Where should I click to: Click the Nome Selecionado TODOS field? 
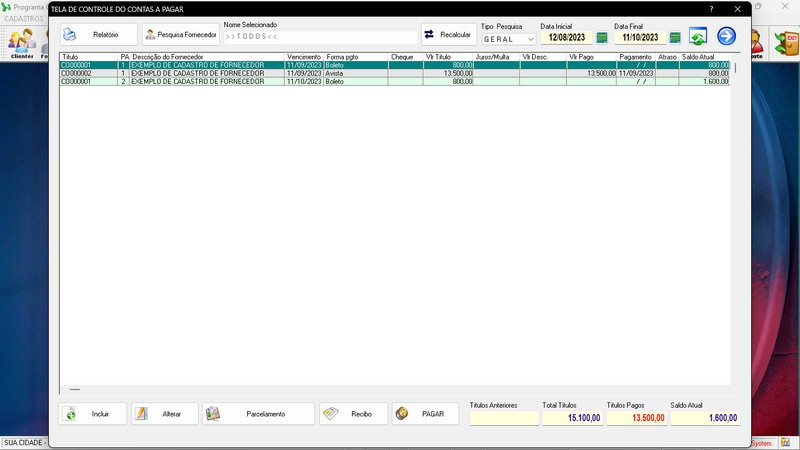320,37
